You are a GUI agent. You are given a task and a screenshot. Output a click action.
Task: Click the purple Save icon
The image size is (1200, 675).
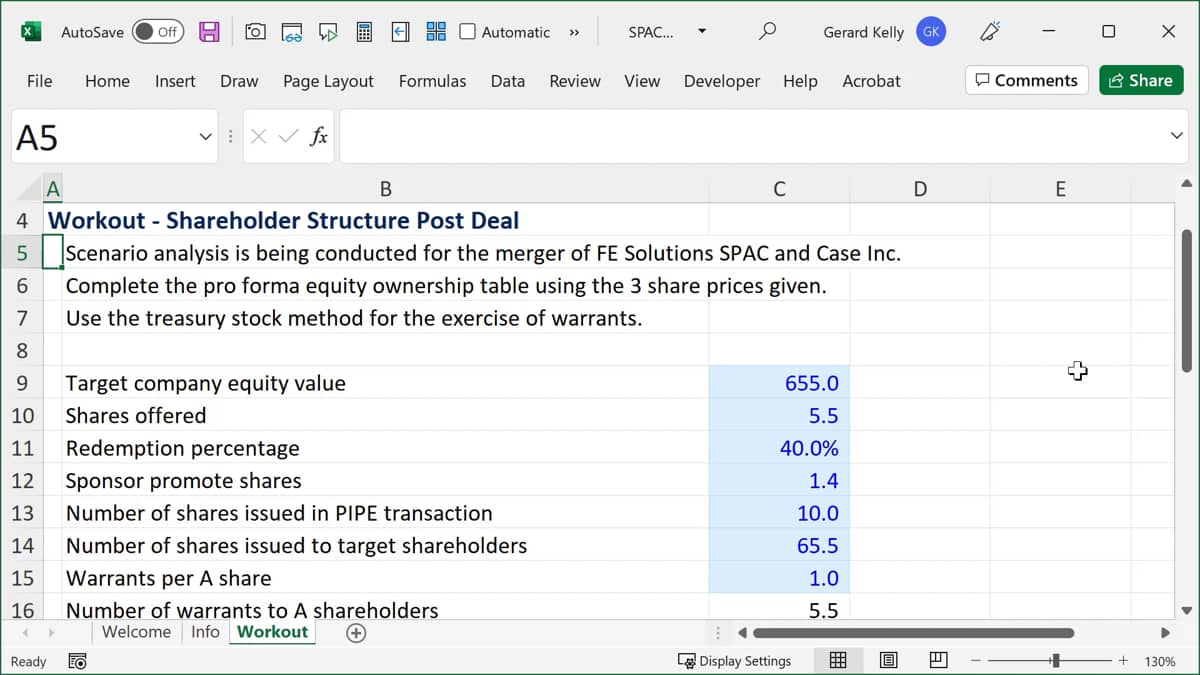click(209, 32)
